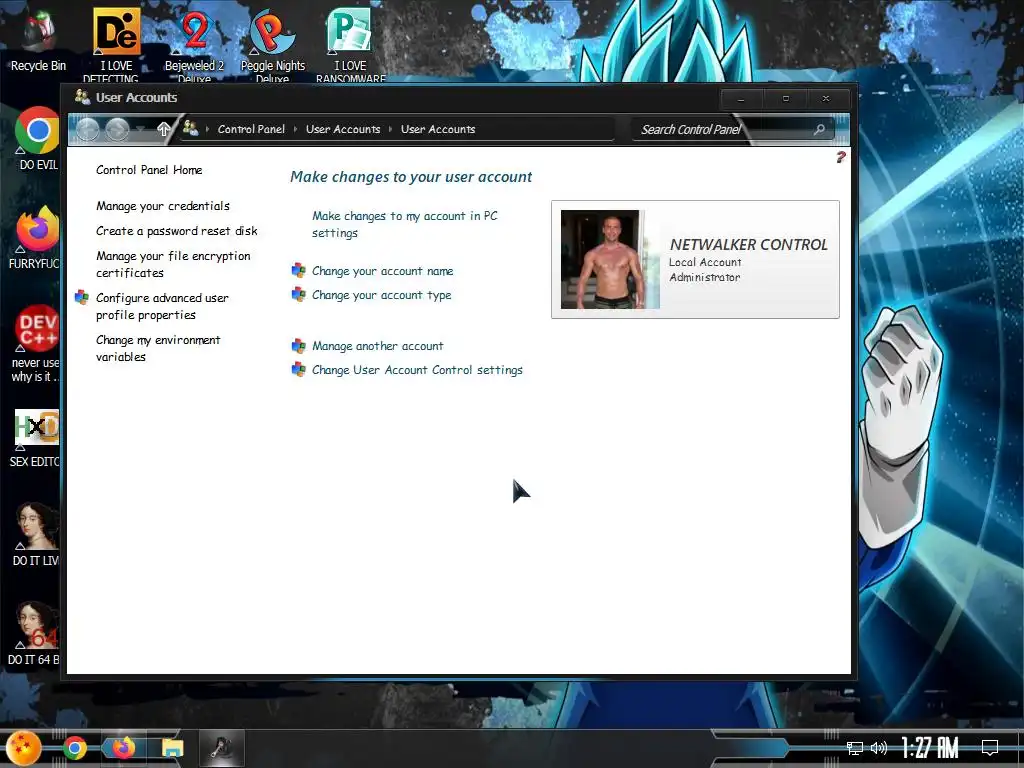Open the notification center tray icon
This screenshot has width=1024, height=768.
990,748
